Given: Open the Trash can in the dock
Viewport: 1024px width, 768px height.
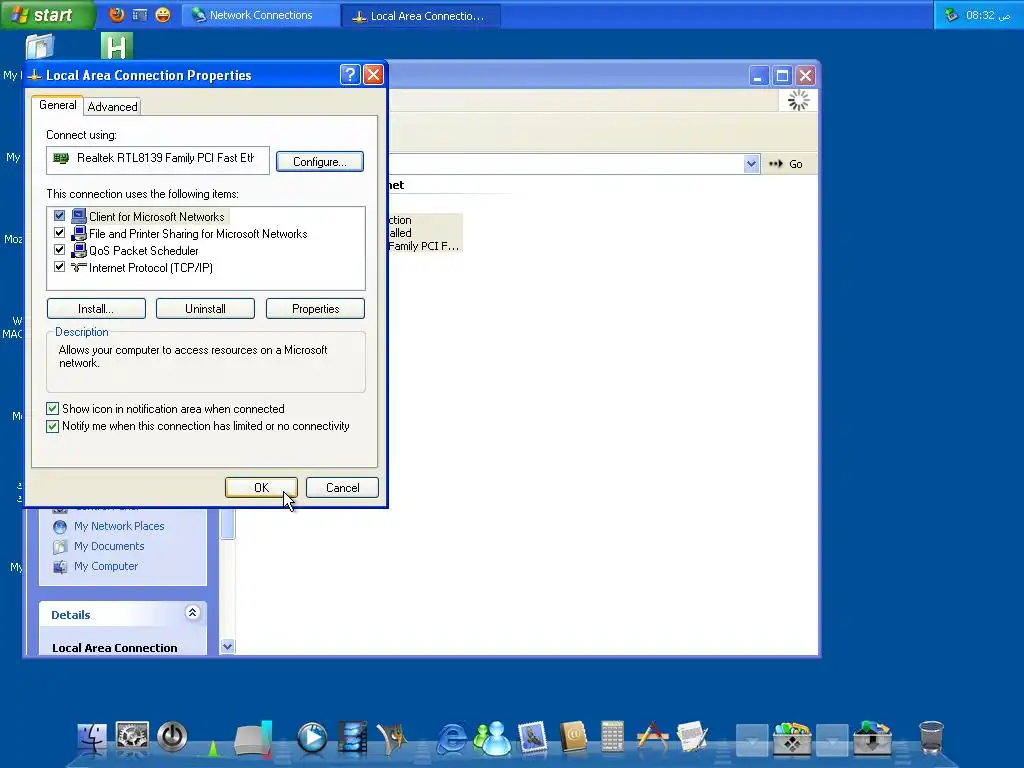Looking at the screenshot, I should [931, 738].
